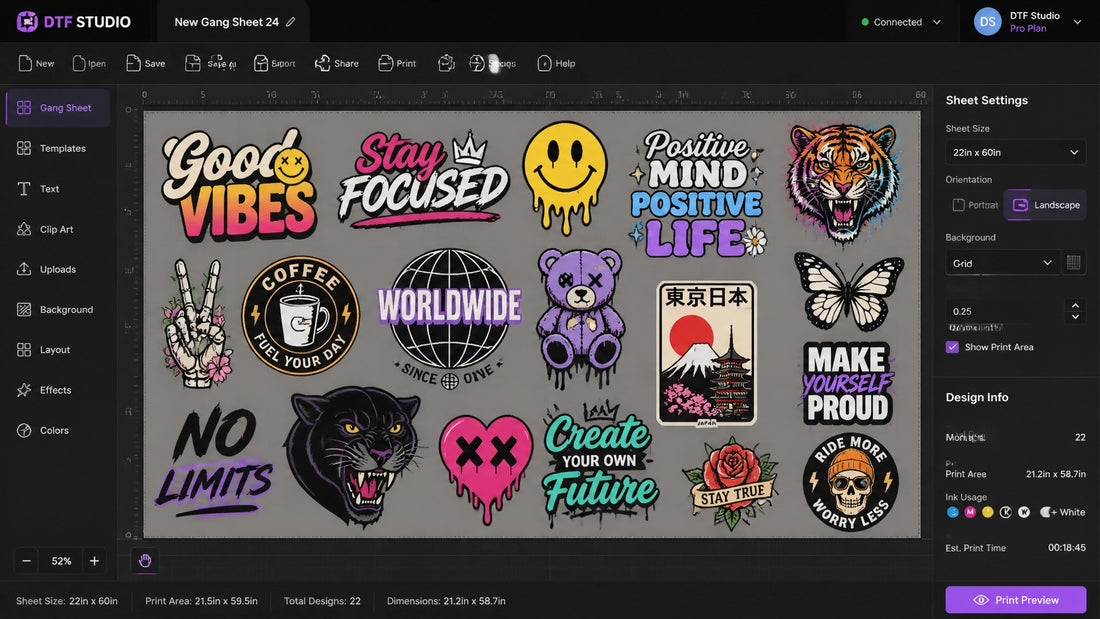Click the pencil icon to rename sheet
The height and width of the screenshot is (619, 1100).
pyautogui.click(x=290, y=22)
